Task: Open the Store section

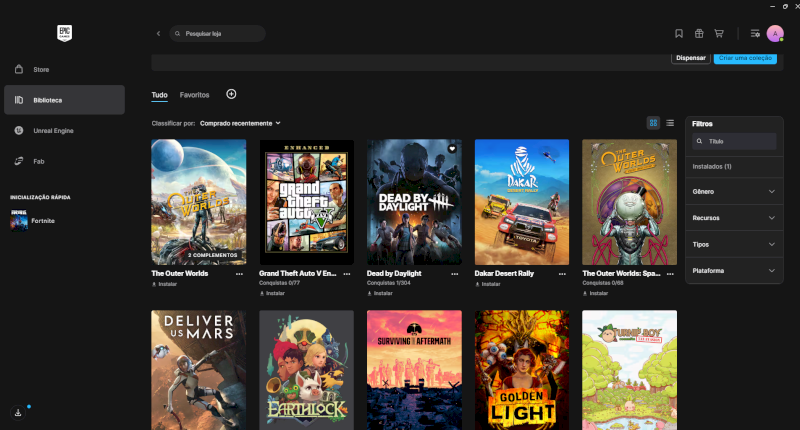Action: coord(64,69)
